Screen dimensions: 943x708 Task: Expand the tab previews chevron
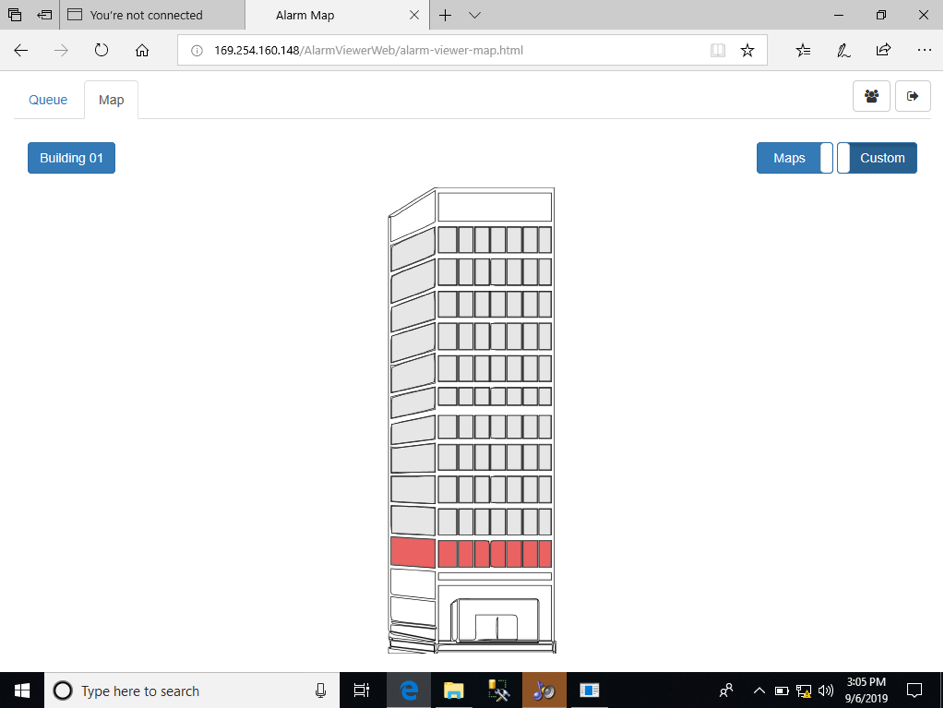click(x=475, y=16)
